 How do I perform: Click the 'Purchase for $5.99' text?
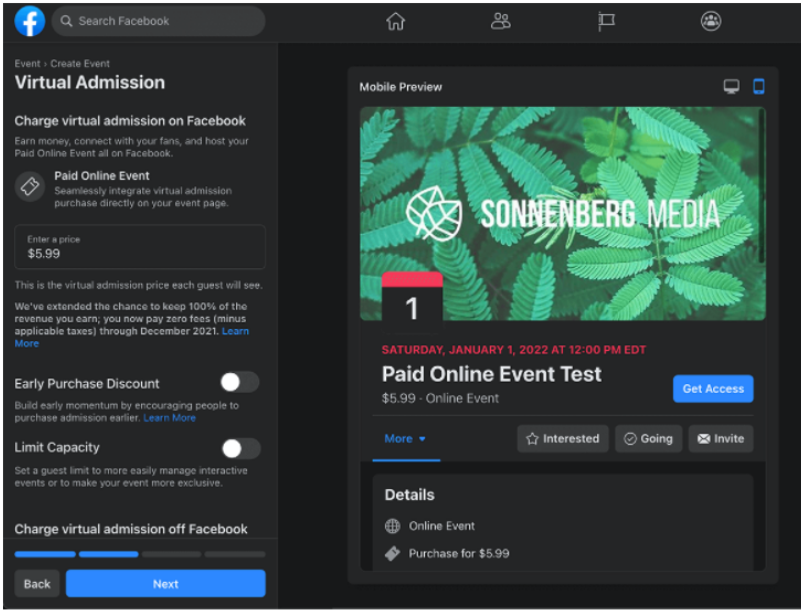click(459, 553)
